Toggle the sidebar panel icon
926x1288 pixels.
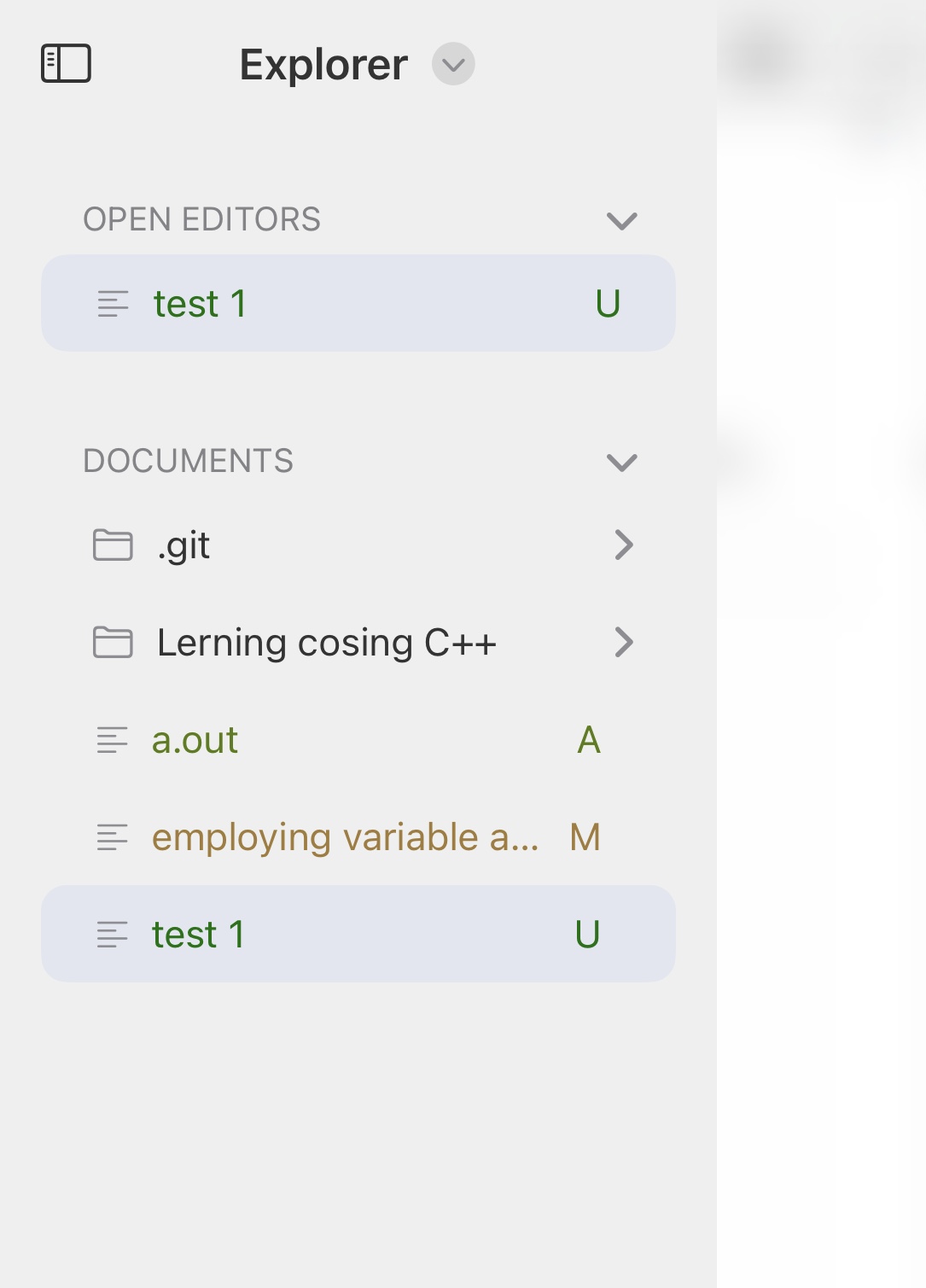pyautogui.click(x=67, y=64)
